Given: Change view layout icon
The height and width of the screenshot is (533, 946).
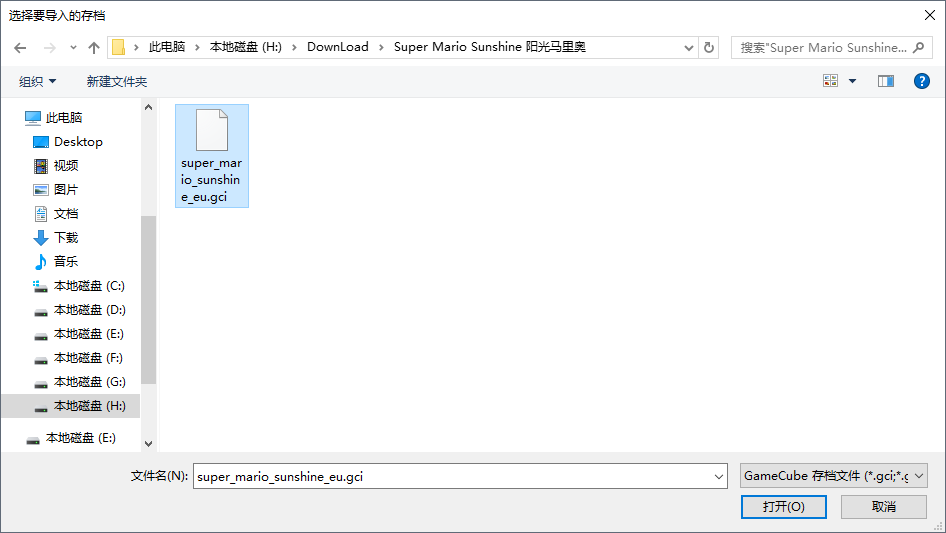Looking at the screenshot, I should (x=830, y=81).
